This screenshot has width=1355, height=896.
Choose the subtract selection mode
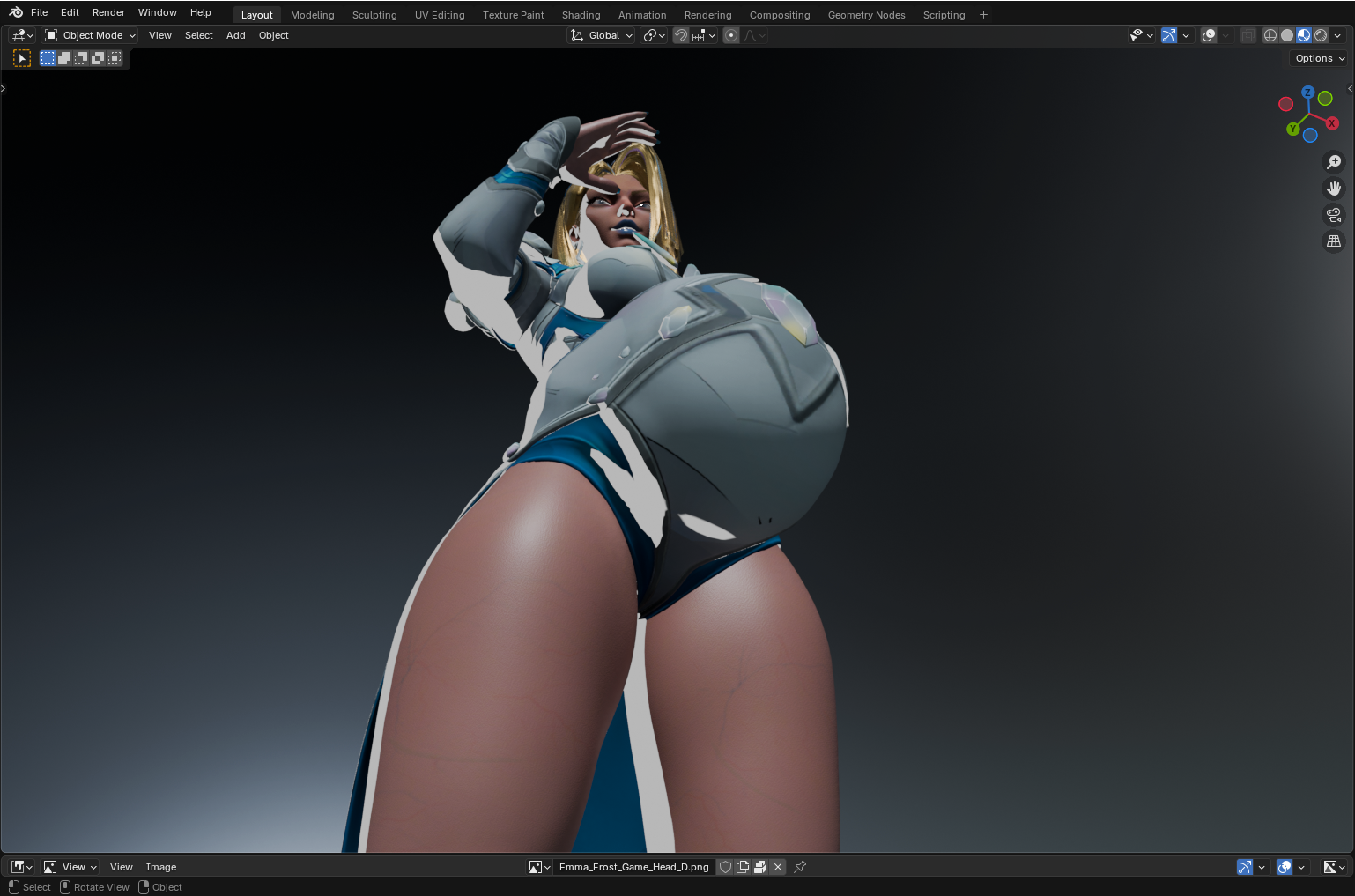click(x=81, y=58)
